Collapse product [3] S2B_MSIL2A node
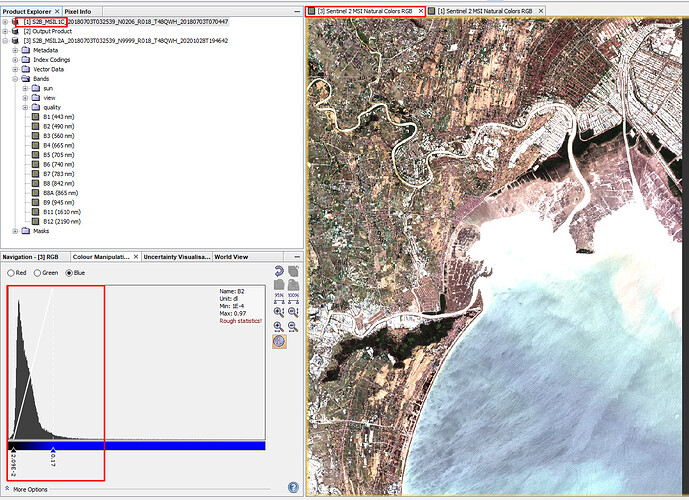 pos(5,40)
